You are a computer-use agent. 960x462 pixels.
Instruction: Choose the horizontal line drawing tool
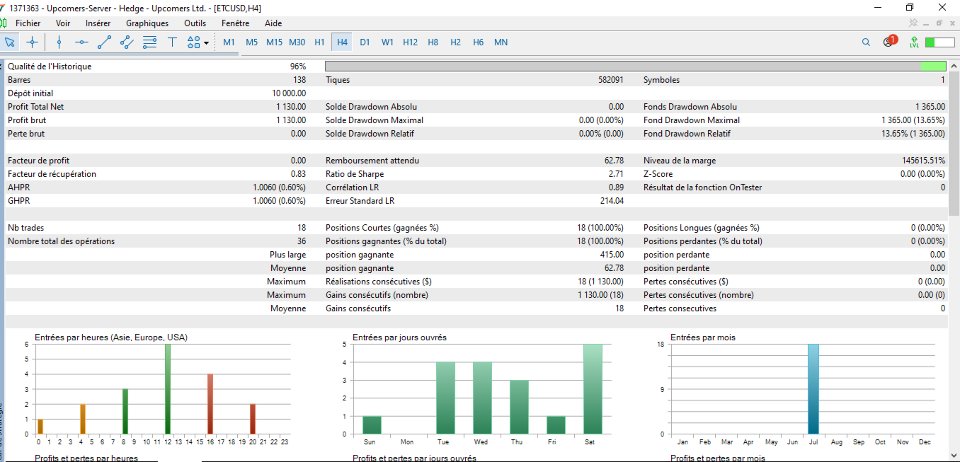click(81, 42)
